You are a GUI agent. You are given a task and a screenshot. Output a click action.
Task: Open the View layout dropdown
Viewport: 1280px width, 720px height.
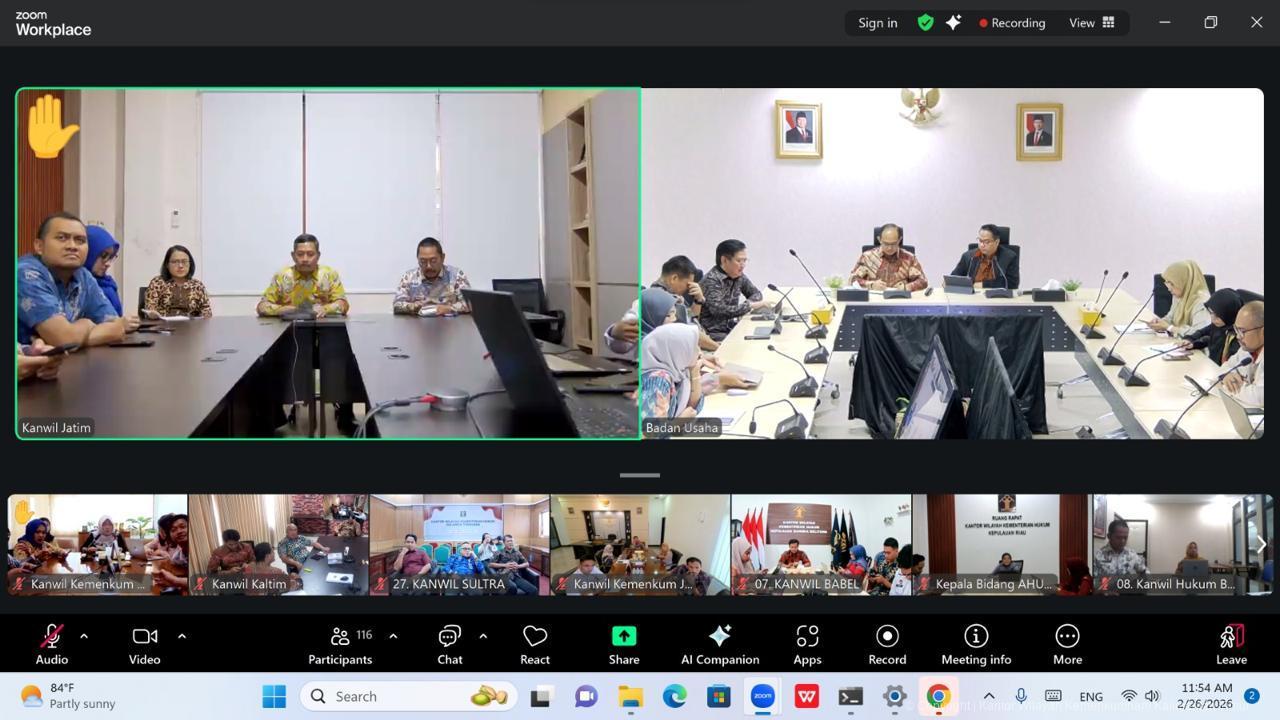pos(1092,22)
